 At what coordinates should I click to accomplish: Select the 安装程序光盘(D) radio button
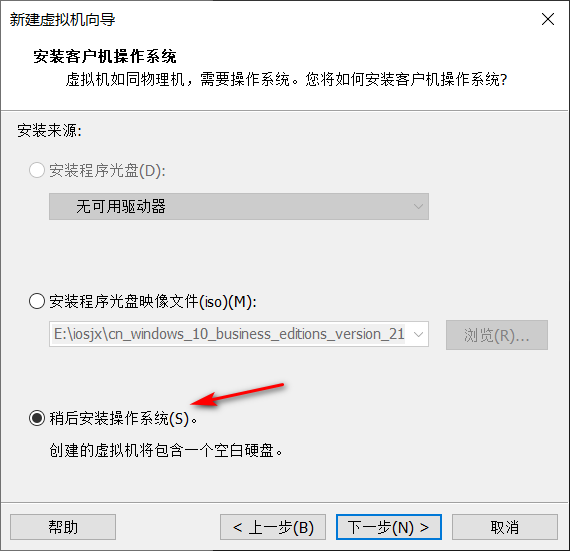click(37, 170)
